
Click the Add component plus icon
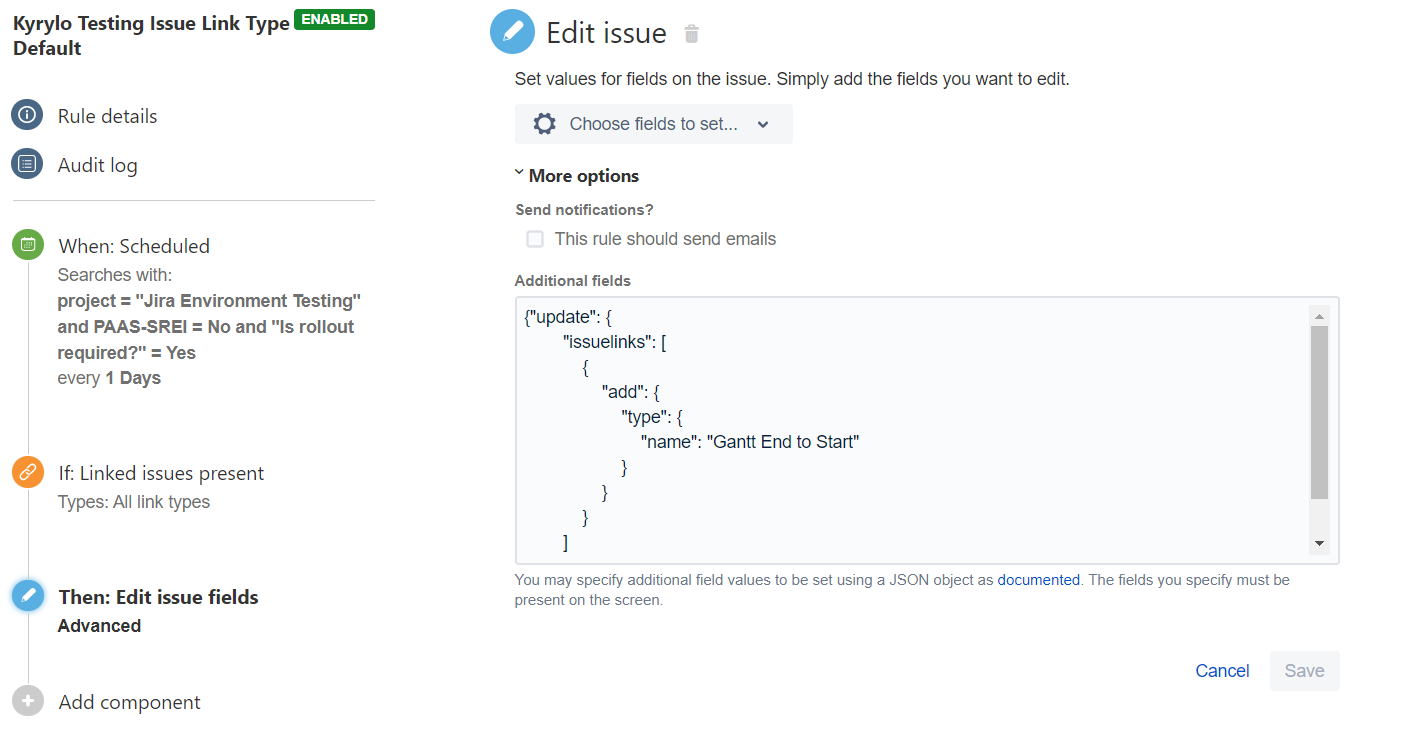(x=28, y=701)
